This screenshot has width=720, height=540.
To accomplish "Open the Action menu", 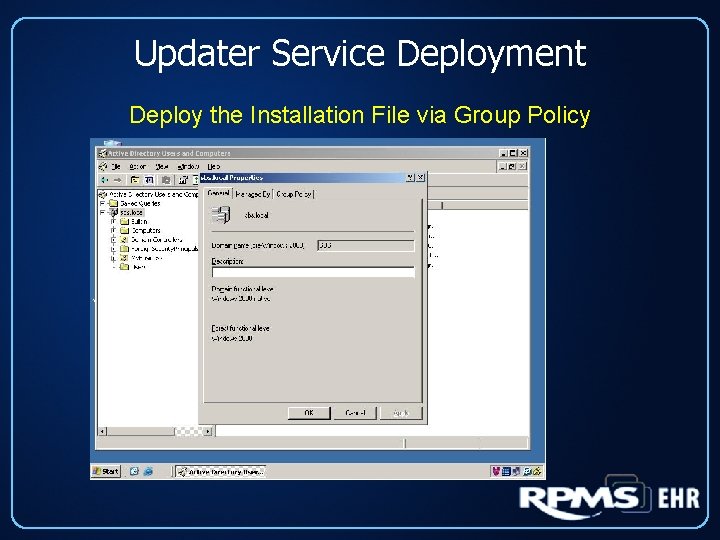I will coord(137,166).
